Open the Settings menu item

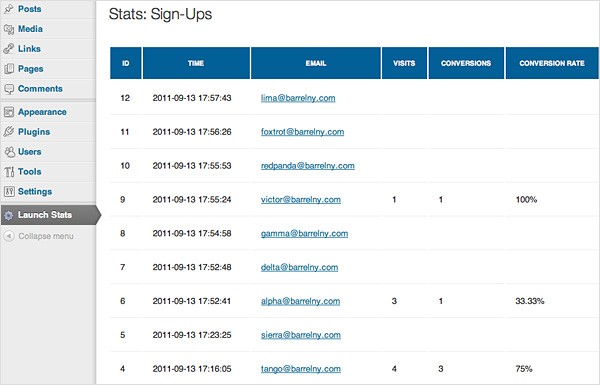(35, 191)
